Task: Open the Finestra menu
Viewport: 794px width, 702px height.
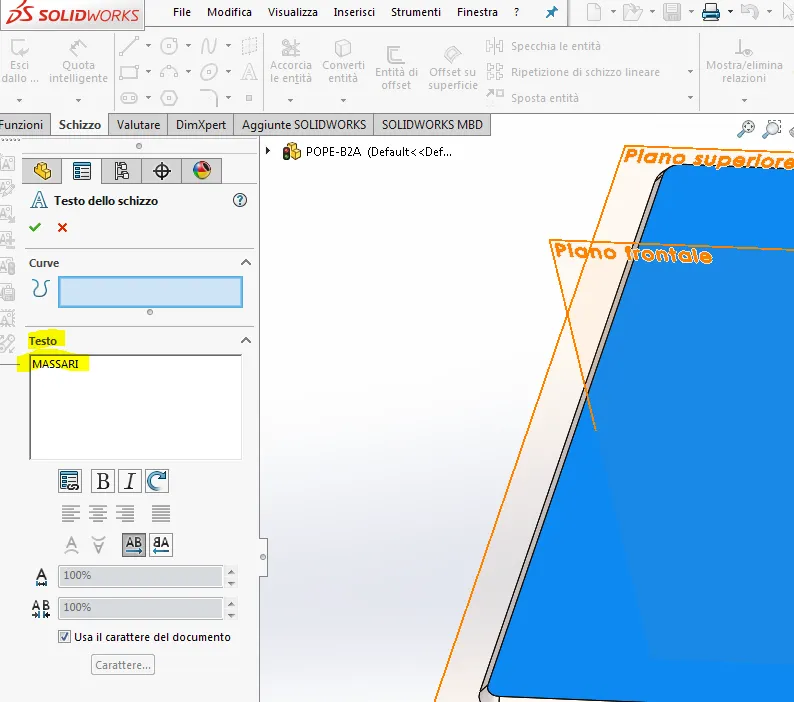Action: pyautogui.click(x=477, y=12)
